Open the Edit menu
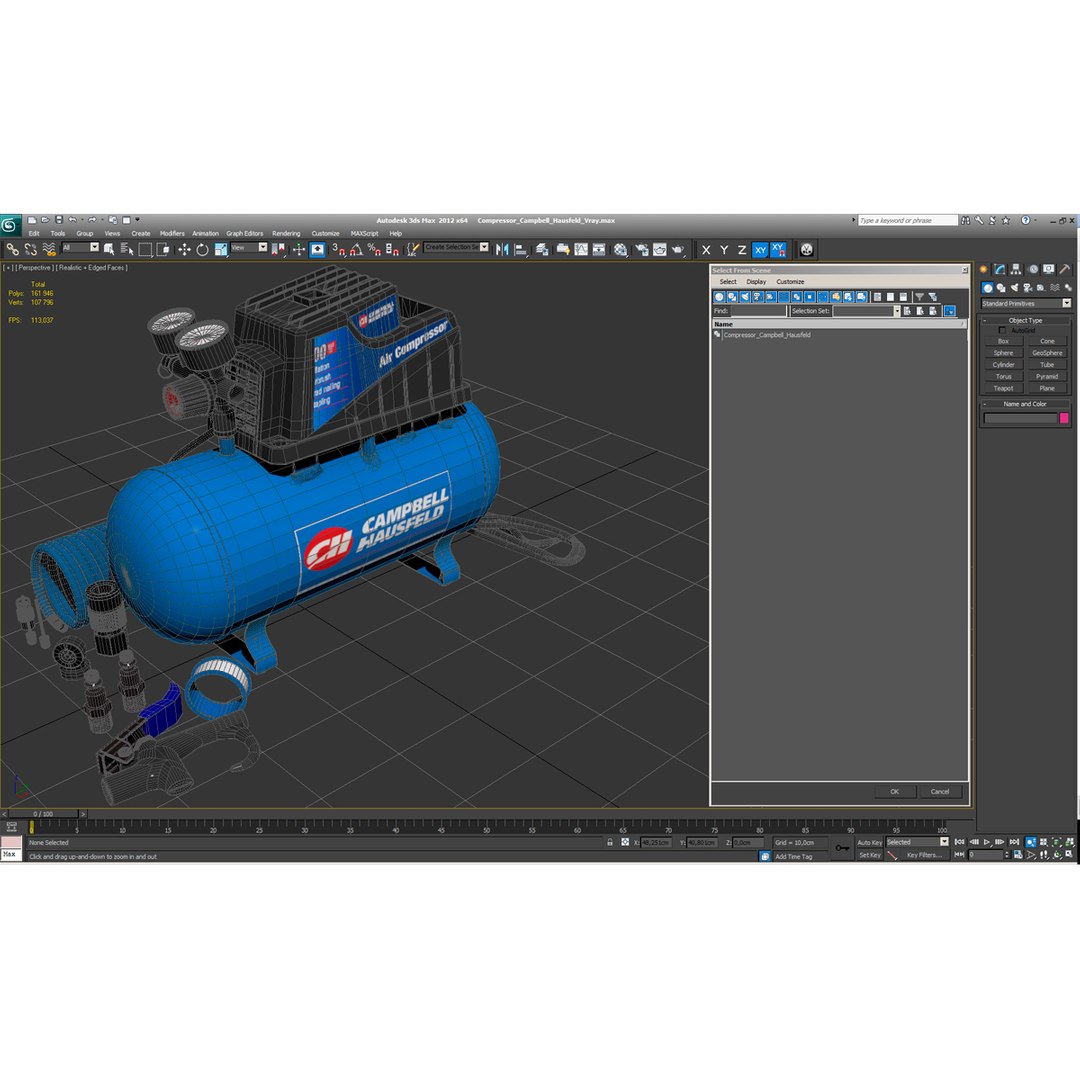Viewport: 1080px width, 1080px height. pos(34,233)
